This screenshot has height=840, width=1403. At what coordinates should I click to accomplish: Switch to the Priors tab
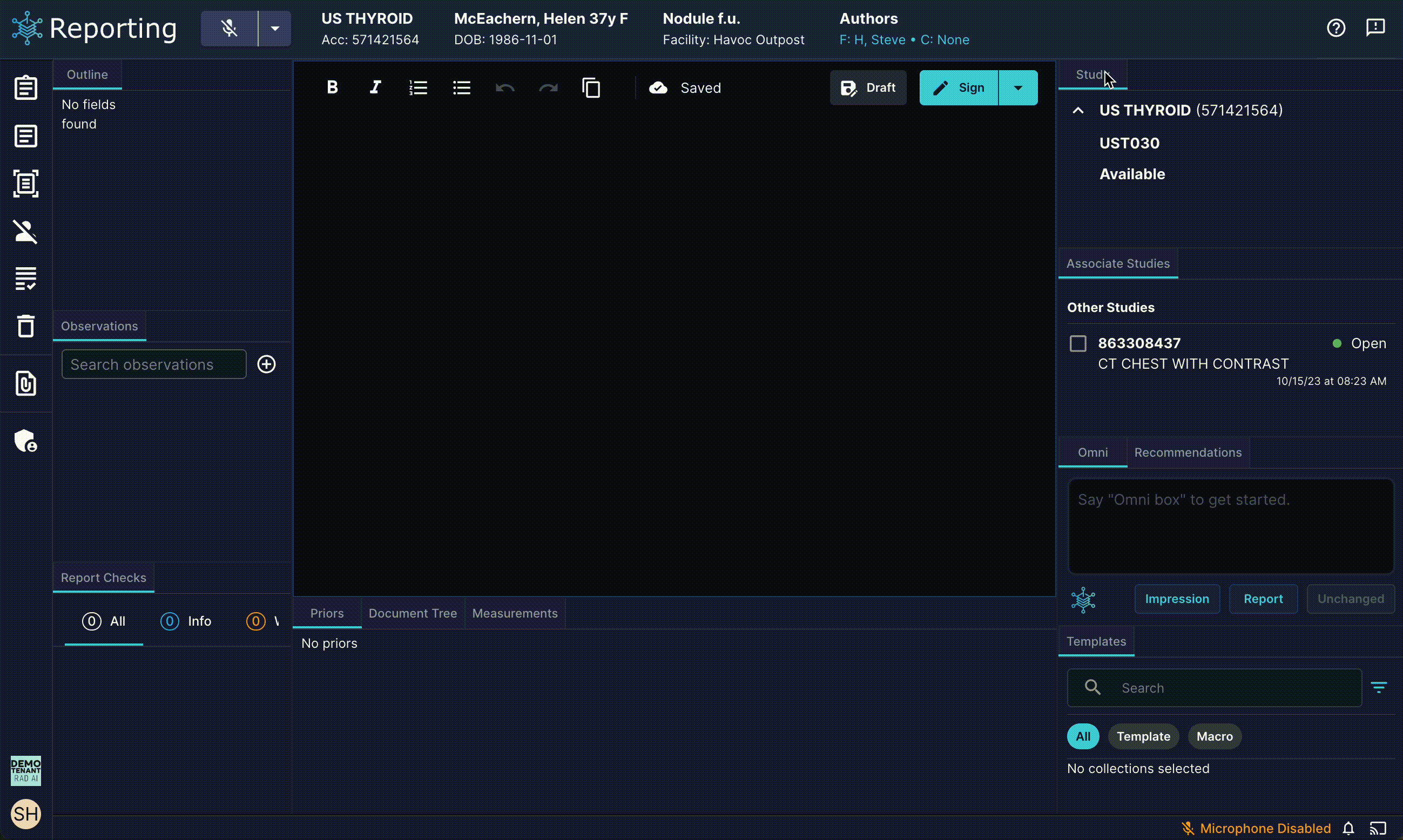327,613
